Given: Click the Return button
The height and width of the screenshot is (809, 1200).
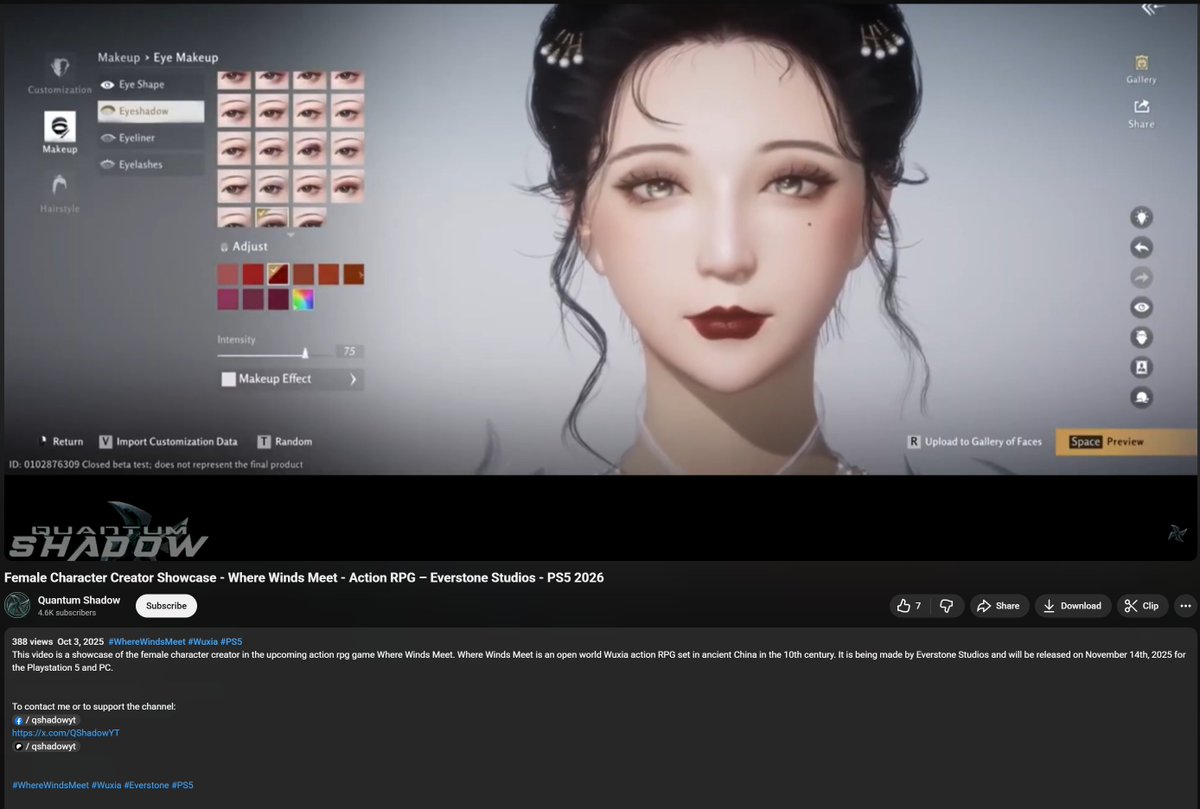Looking at the screenshot, I should tap(59, 441).
